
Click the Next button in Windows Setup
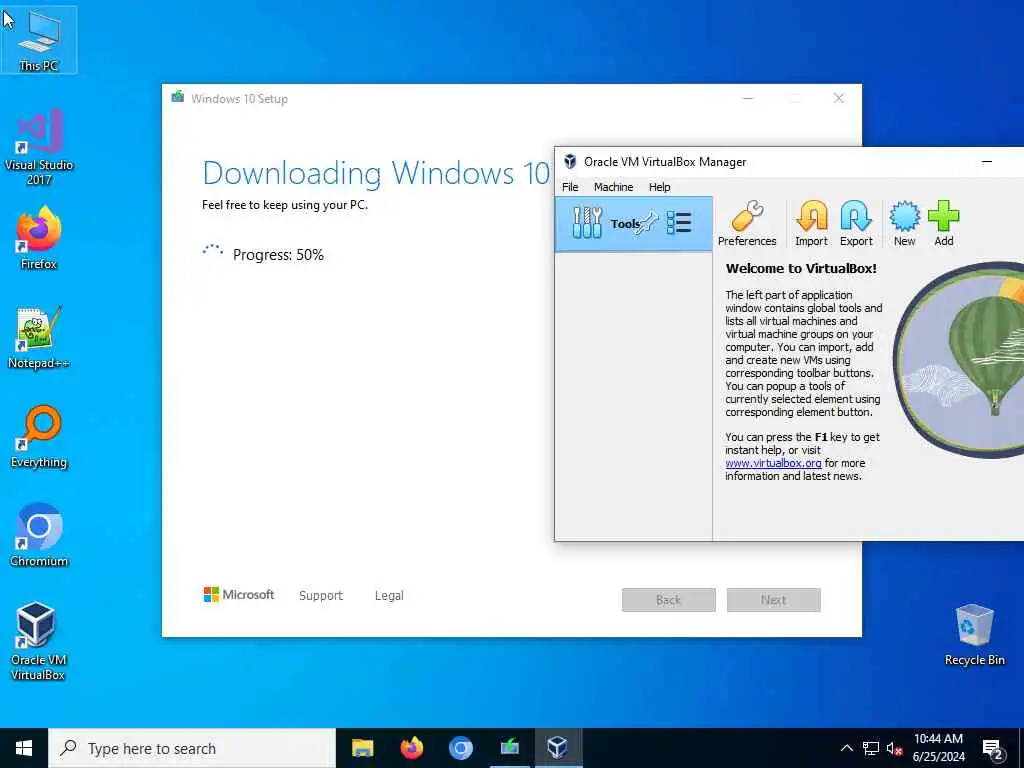(x=774, y=600)
